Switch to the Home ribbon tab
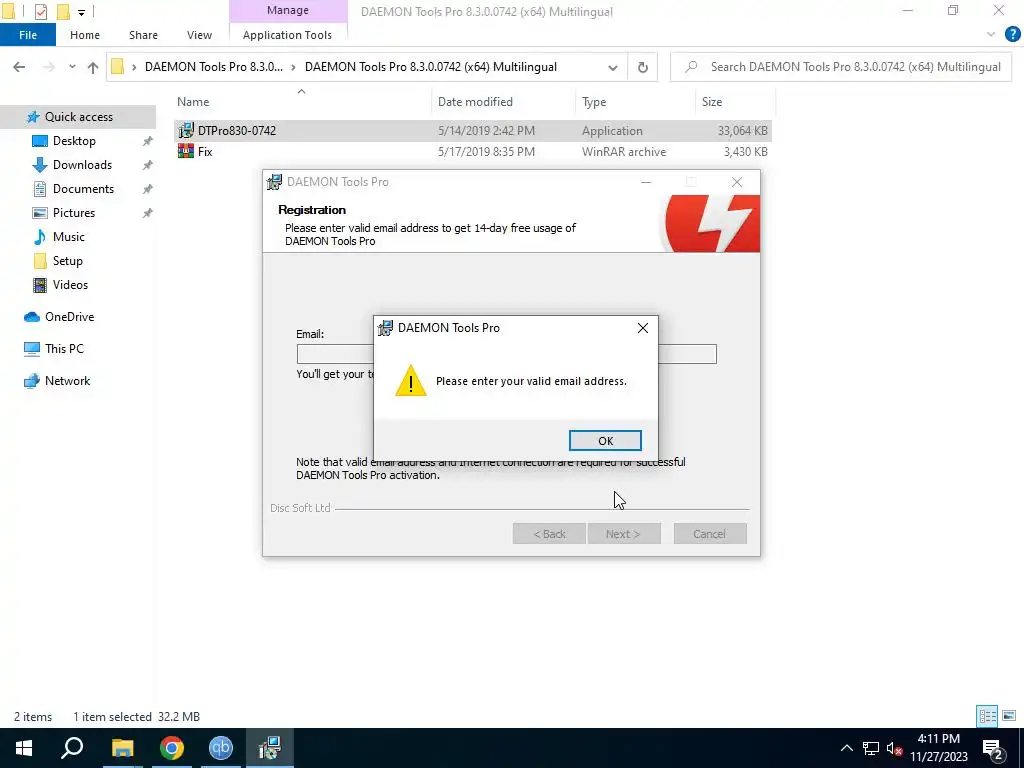Viewport: 1024px width, 768px height. pos(85,35)
